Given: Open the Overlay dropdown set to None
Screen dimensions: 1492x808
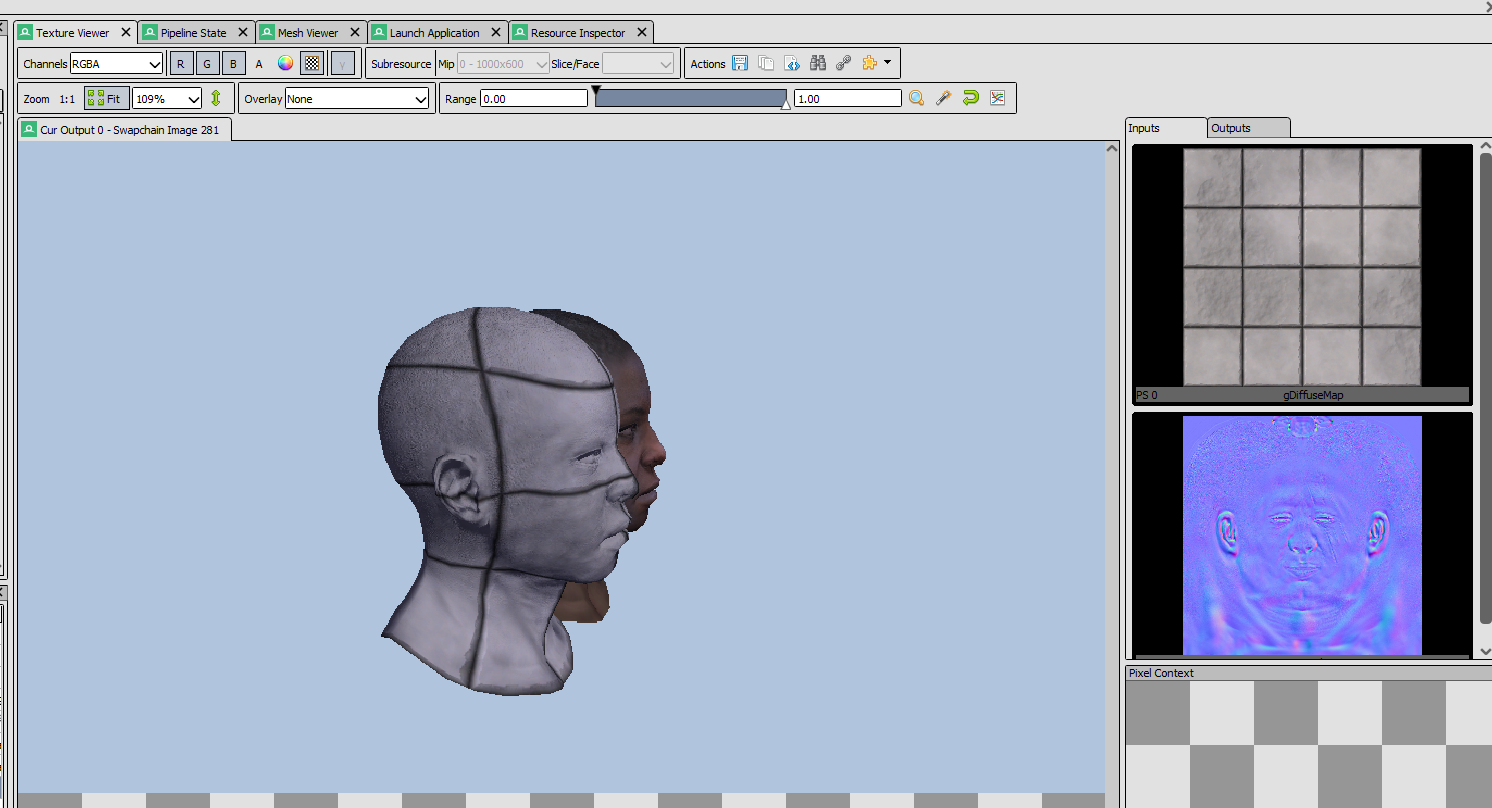Looking at the screenshot, I should click(357, 99).
